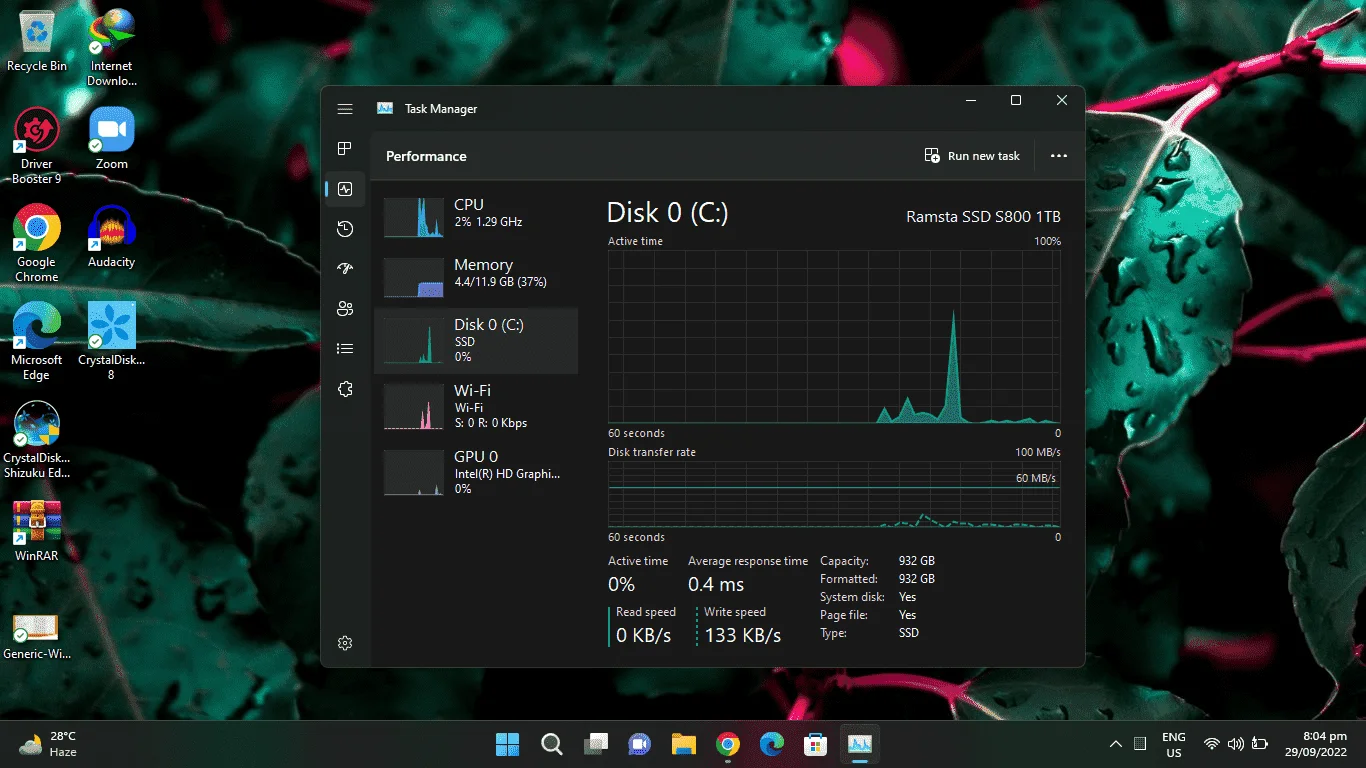
Task: Open taskbar Search
Action: [x=552, y=744]
